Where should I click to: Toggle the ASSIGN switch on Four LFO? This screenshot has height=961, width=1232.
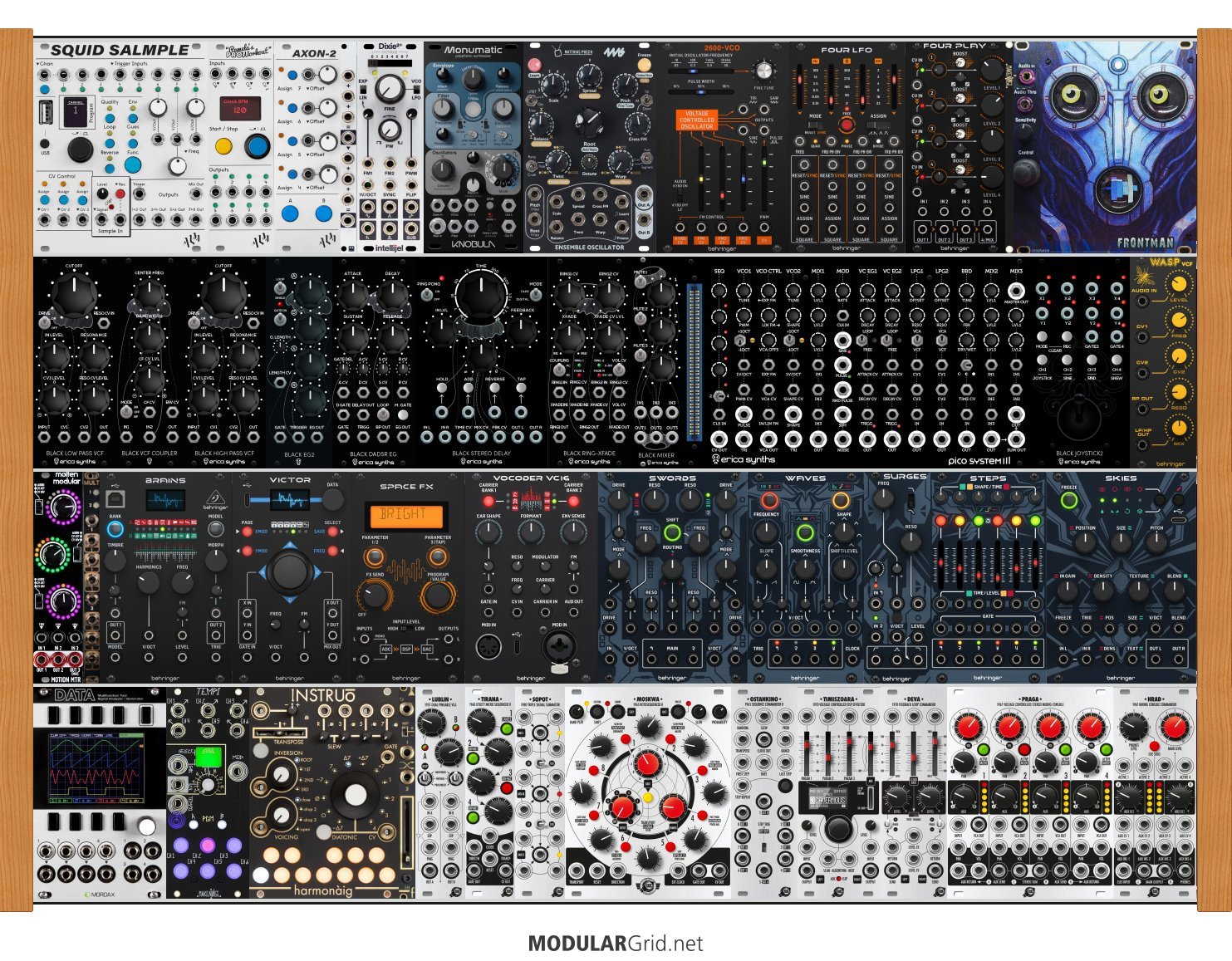tap(878, 125)
